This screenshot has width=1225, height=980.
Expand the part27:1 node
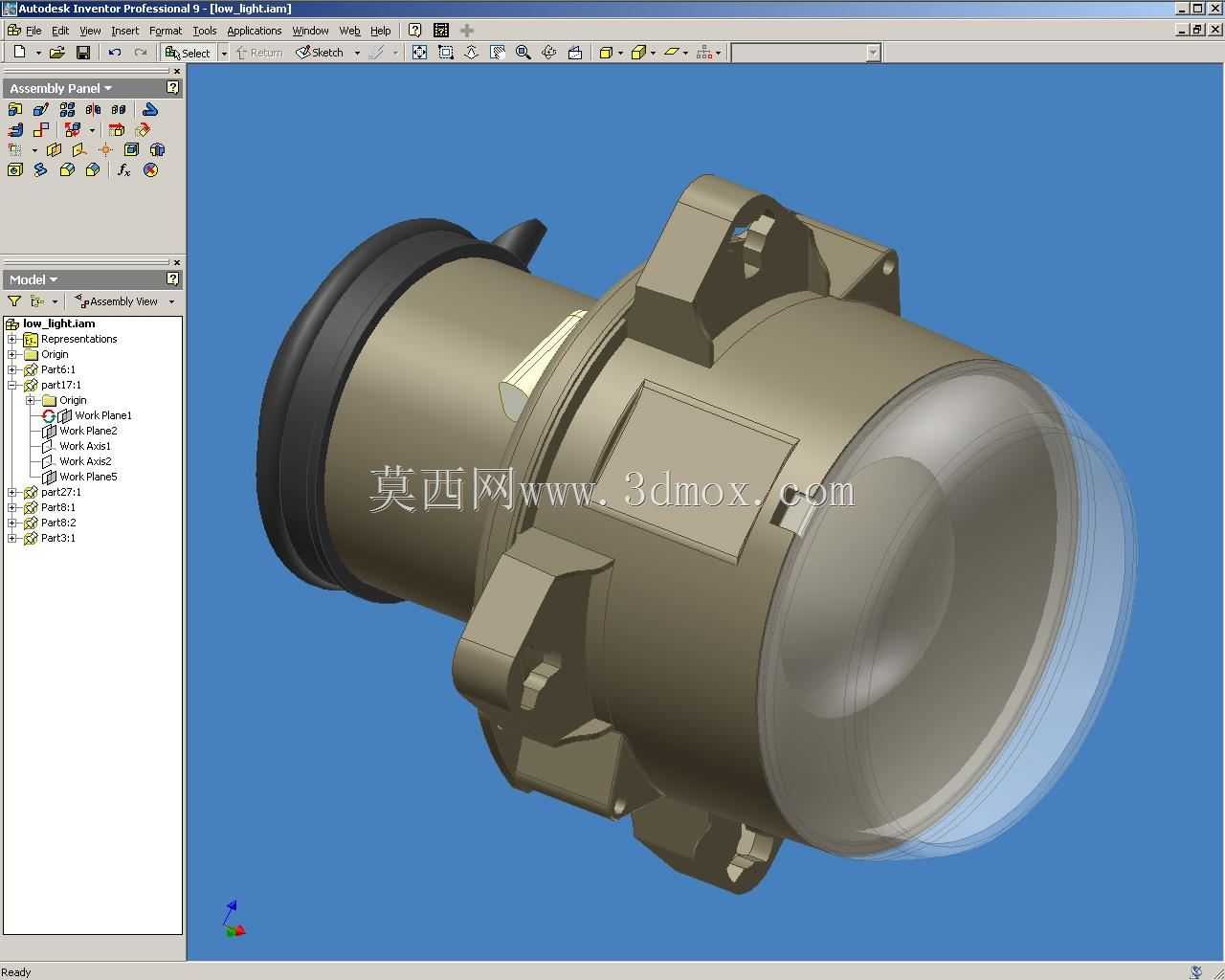click(12, 492)
